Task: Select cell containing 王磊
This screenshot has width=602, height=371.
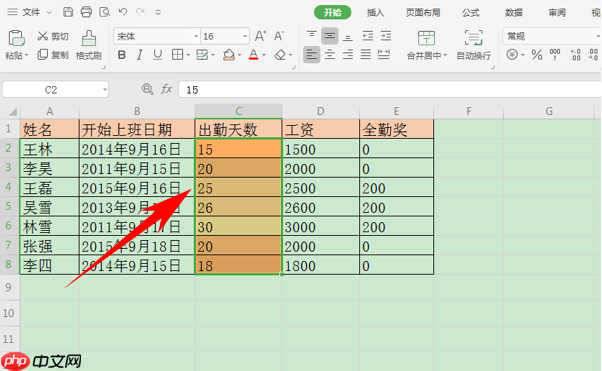Action: (49, 187)
